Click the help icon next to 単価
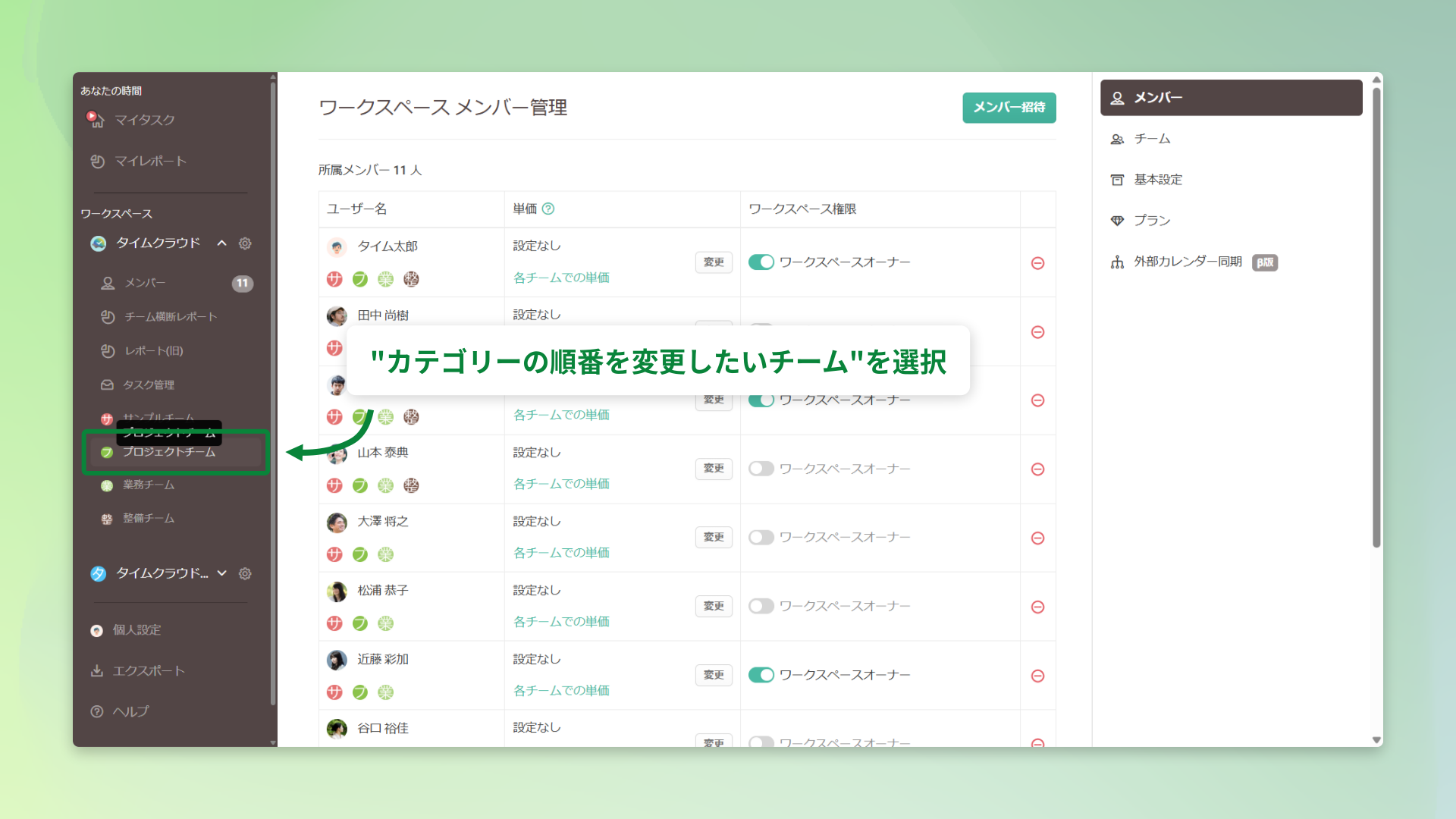 pyautogui.click(x=548, y=209)
